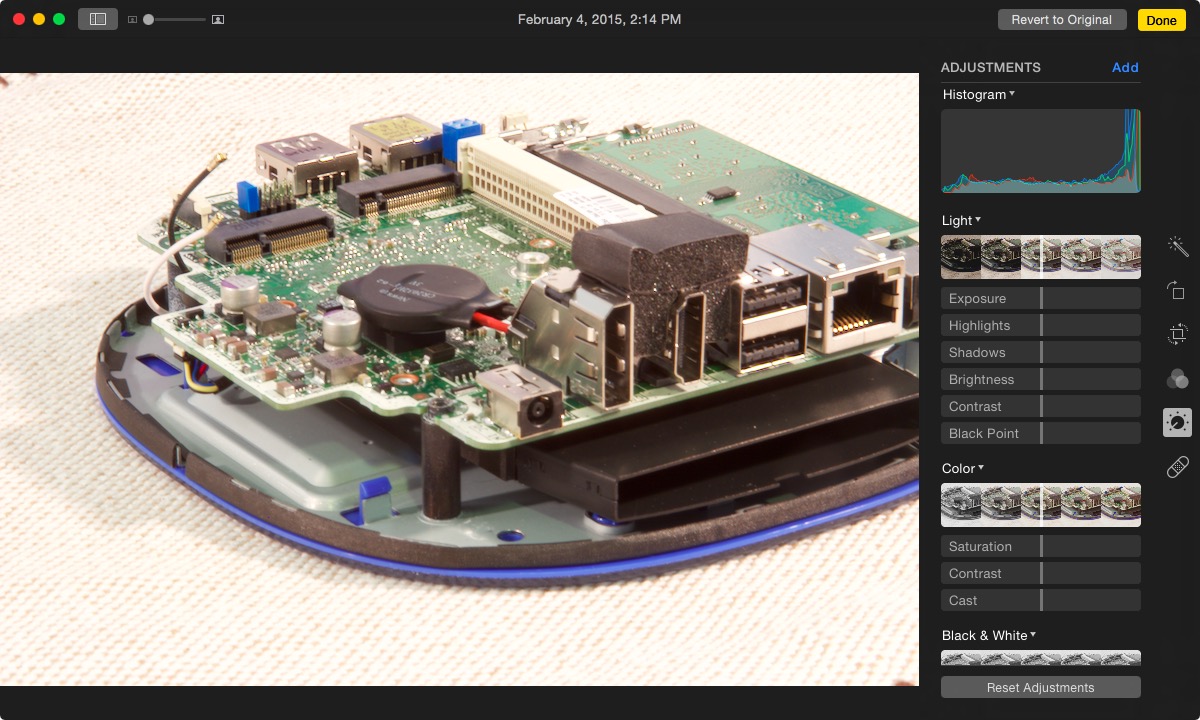Open the Crop tool
This screenshot has width=1200, height=720.
1177,333
